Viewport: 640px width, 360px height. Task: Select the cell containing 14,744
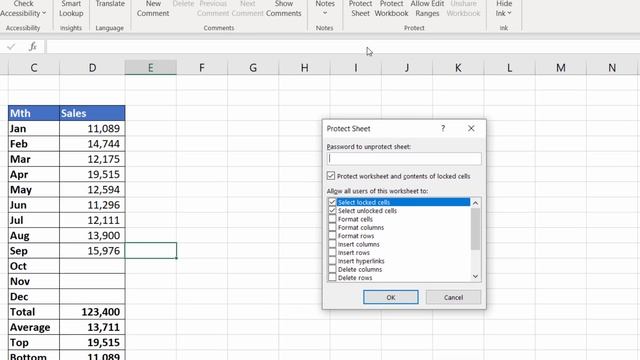click(92, 144)
